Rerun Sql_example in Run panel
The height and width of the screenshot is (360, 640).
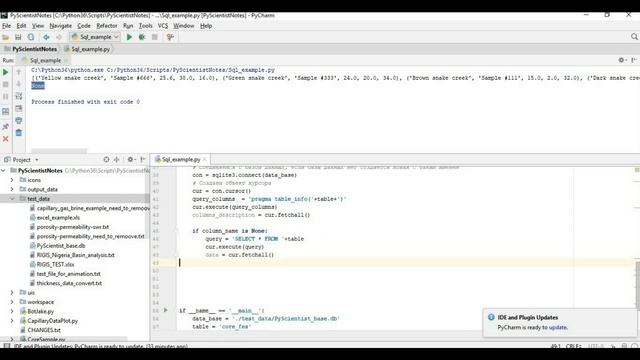(6, 72)
